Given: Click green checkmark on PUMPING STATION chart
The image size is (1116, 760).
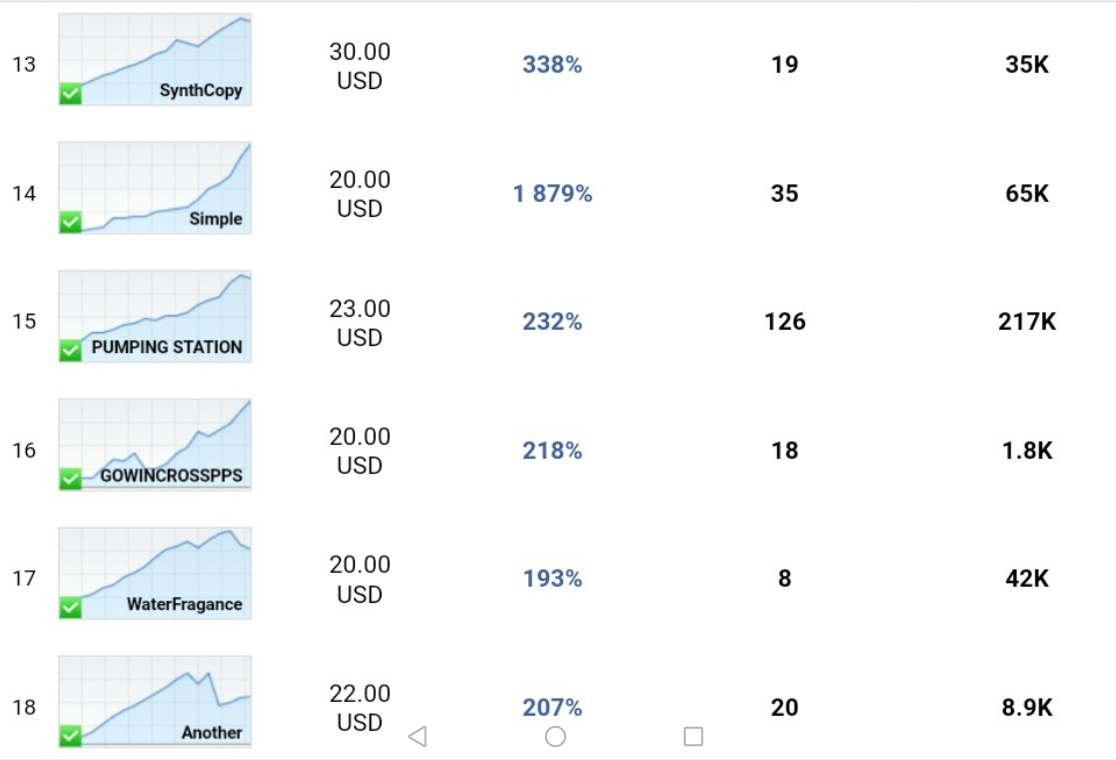Looking at the screenshot, I should click(x=70, y=351).
